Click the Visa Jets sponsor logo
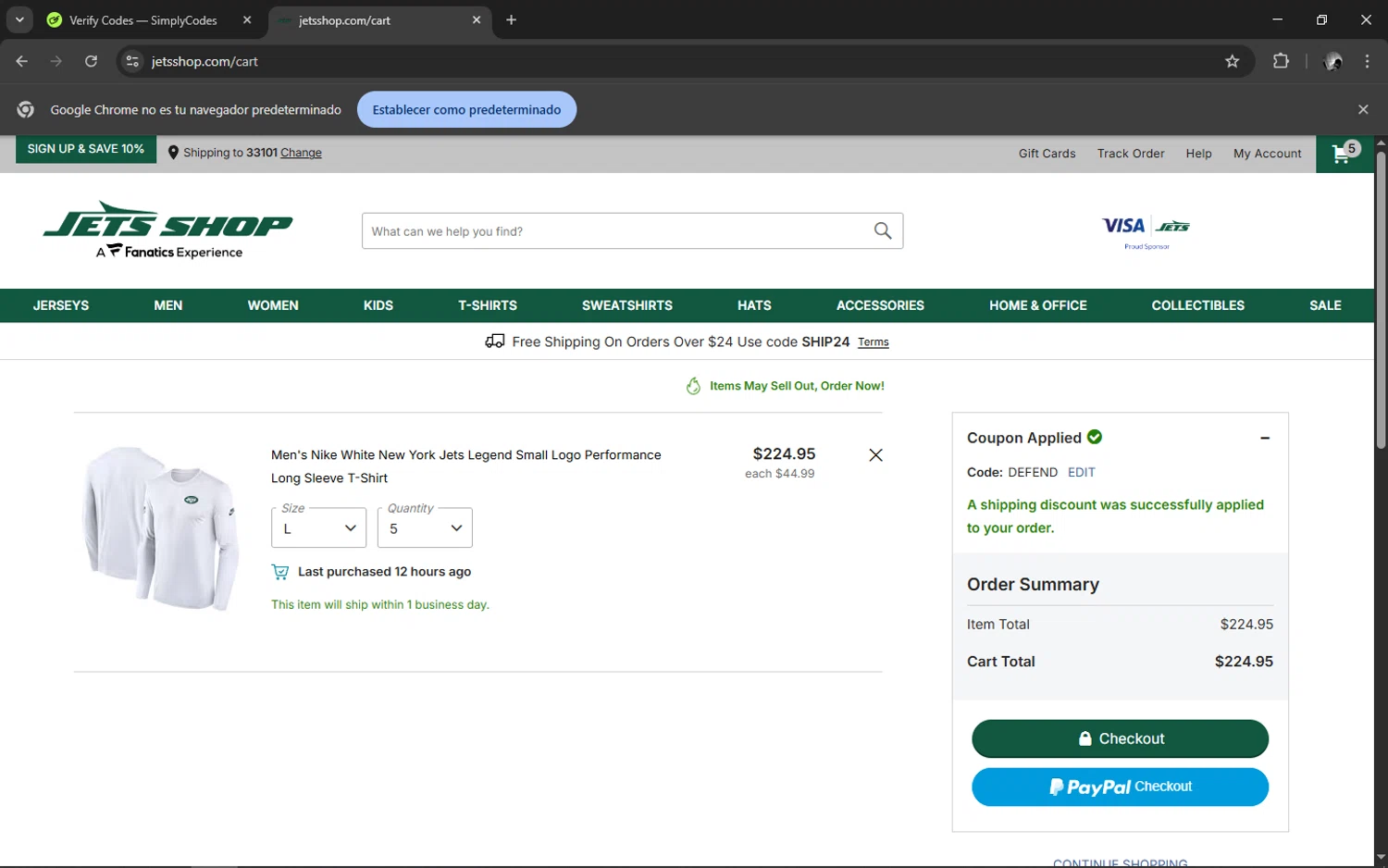 [x=1146, y=232]
